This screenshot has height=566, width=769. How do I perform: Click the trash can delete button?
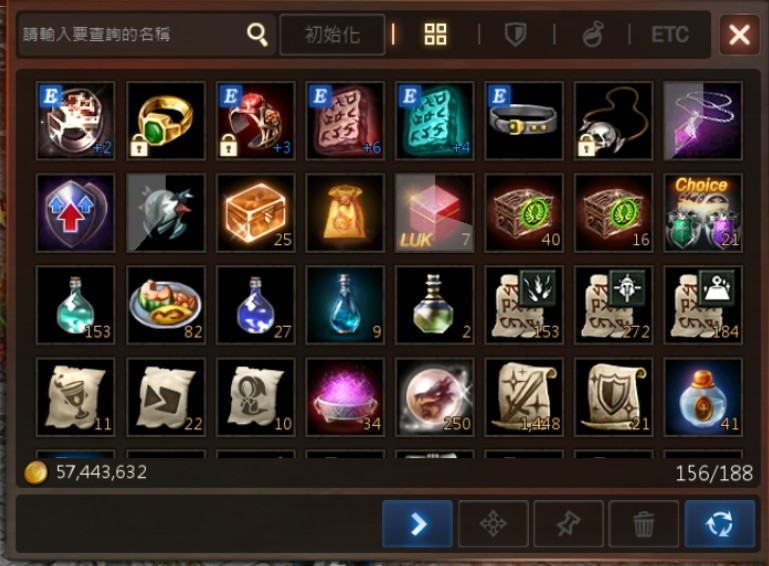coord(643,524)
